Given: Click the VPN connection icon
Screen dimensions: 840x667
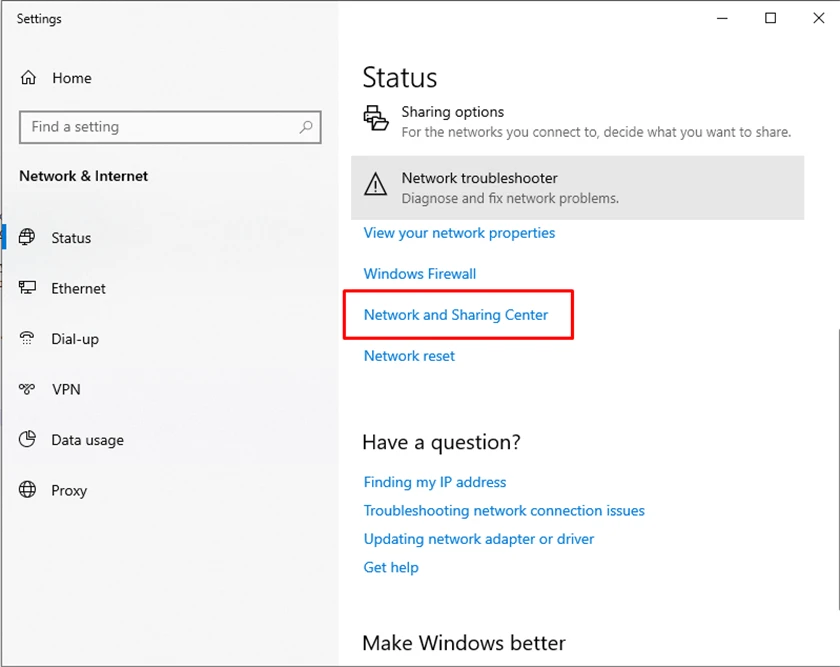Looking at the screenshot, I should (x=27, y=389).
